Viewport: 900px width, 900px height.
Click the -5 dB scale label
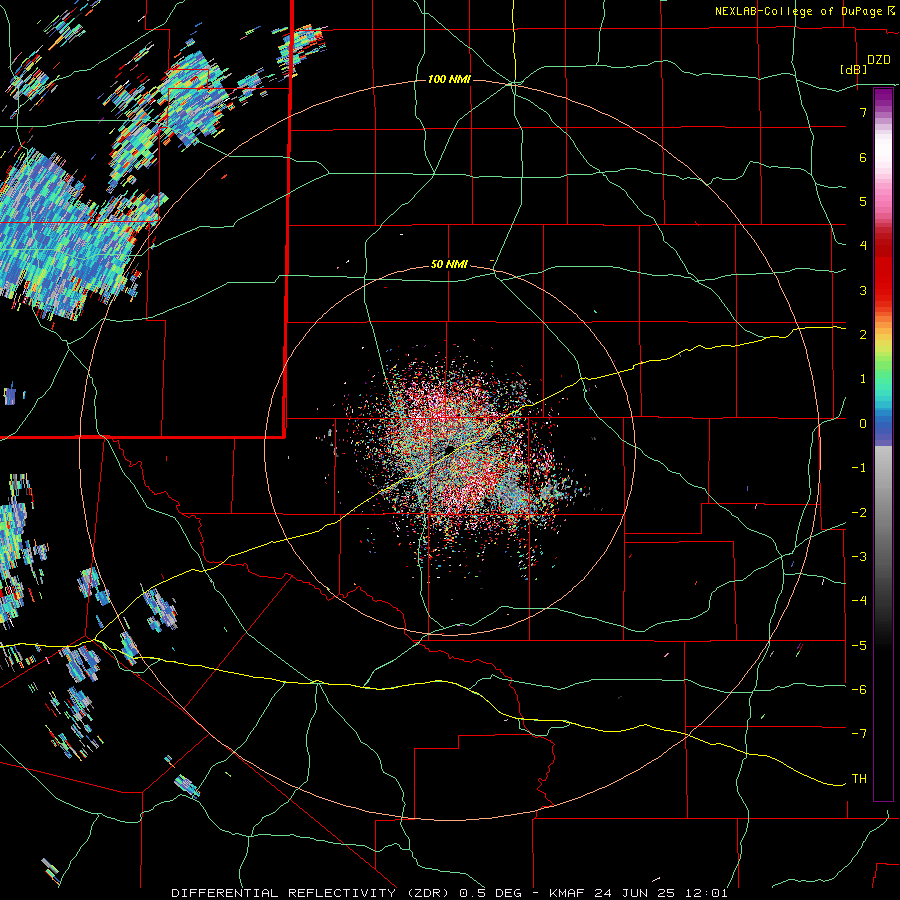[x=859, y=645]
